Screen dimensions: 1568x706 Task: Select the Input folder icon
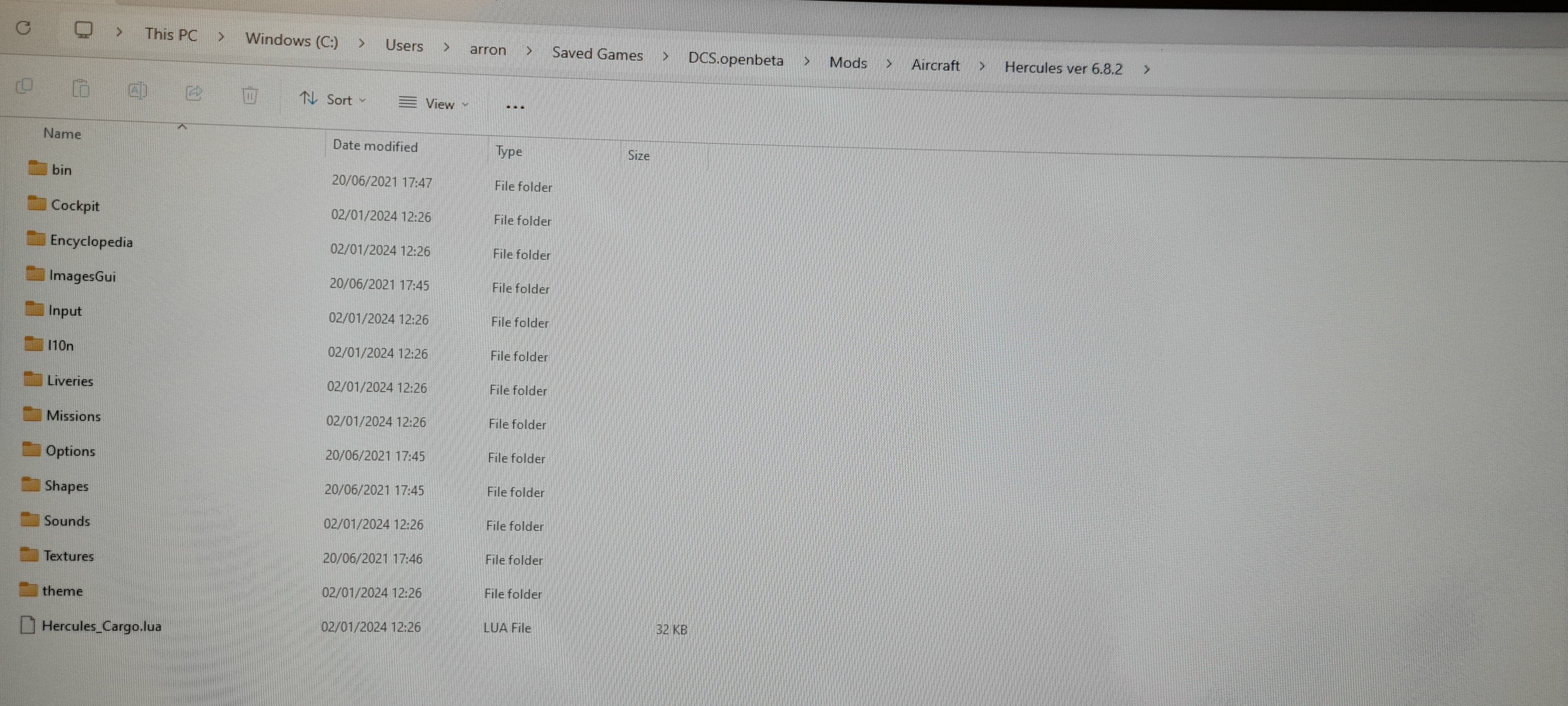pyautogui.click(x=34, y=309)
